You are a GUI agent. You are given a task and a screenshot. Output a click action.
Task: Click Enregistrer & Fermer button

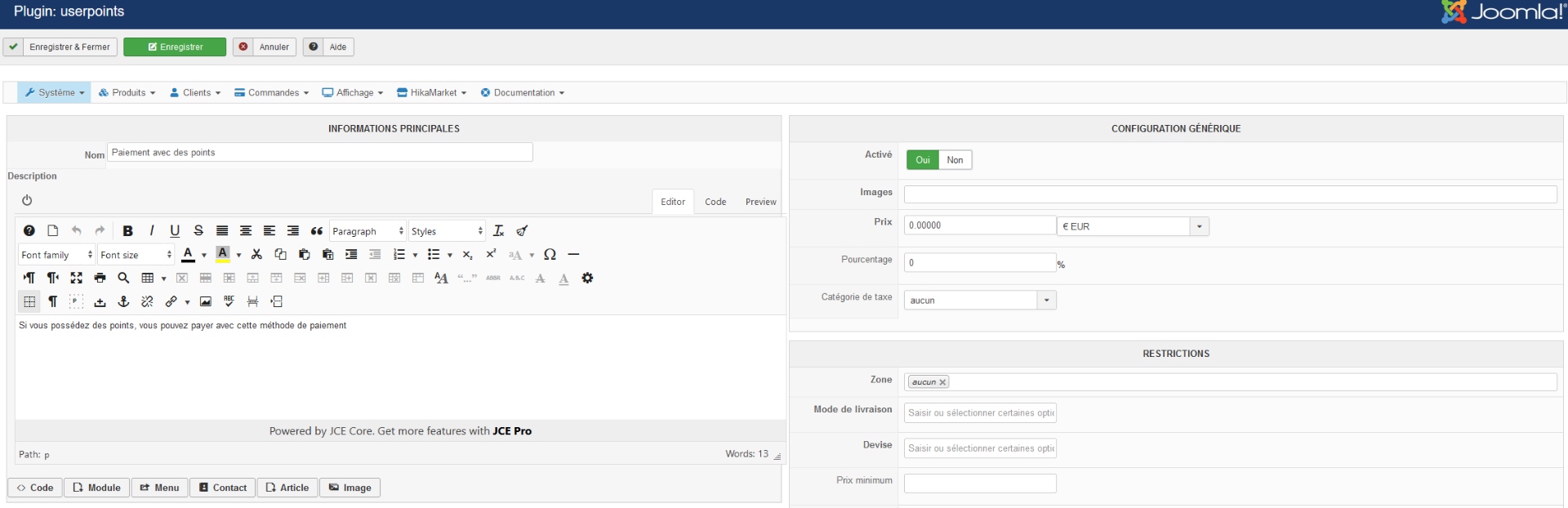click(x=60, y=47)
